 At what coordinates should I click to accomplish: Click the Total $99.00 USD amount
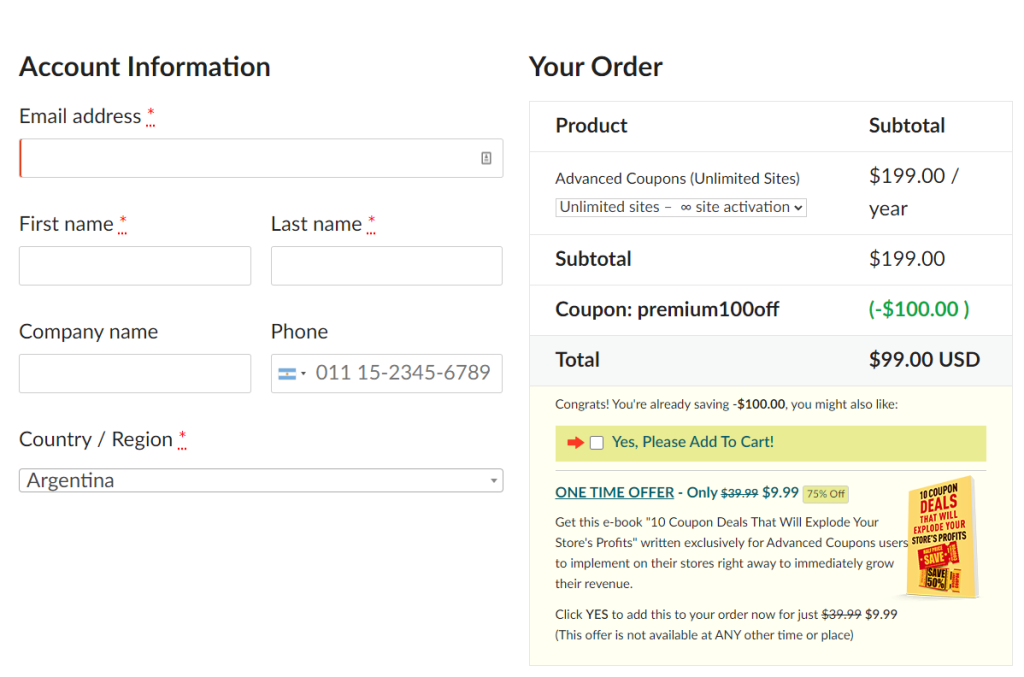(x=923, y=360)
